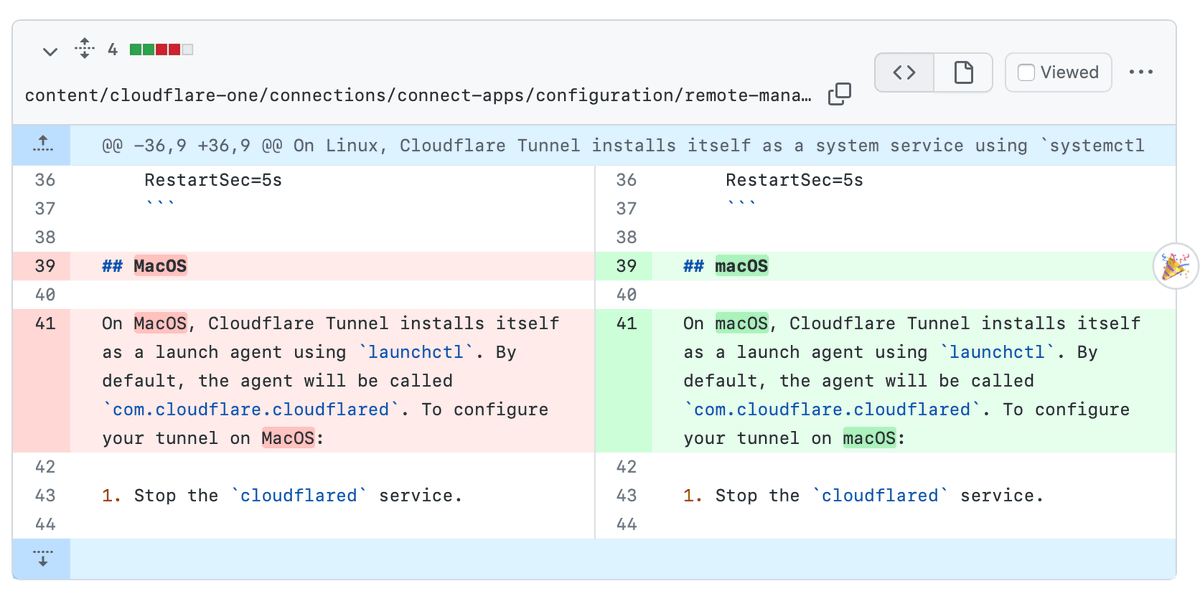Copy the file path to clipboard

tap(840, 94)
